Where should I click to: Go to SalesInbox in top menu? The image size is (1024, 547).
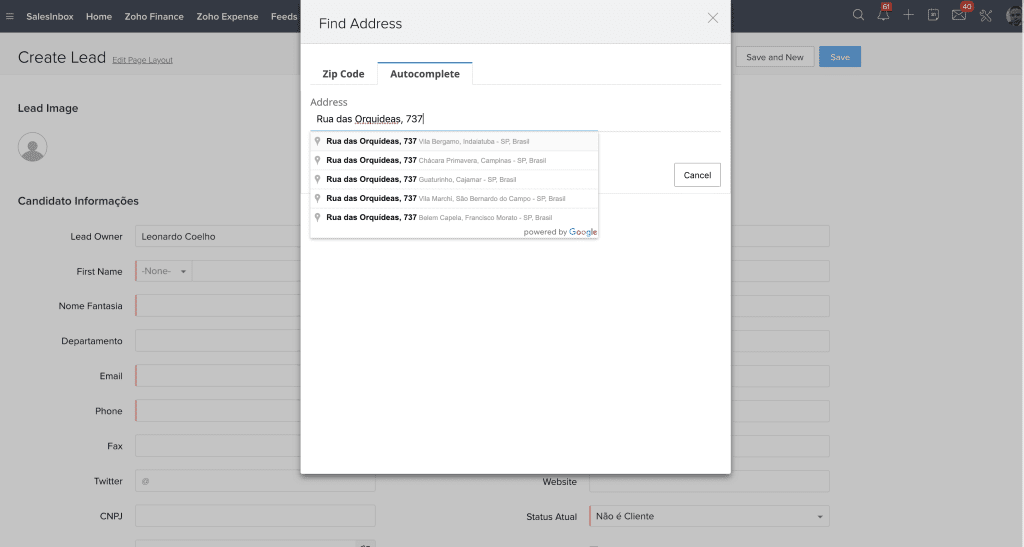coord(51,16)
